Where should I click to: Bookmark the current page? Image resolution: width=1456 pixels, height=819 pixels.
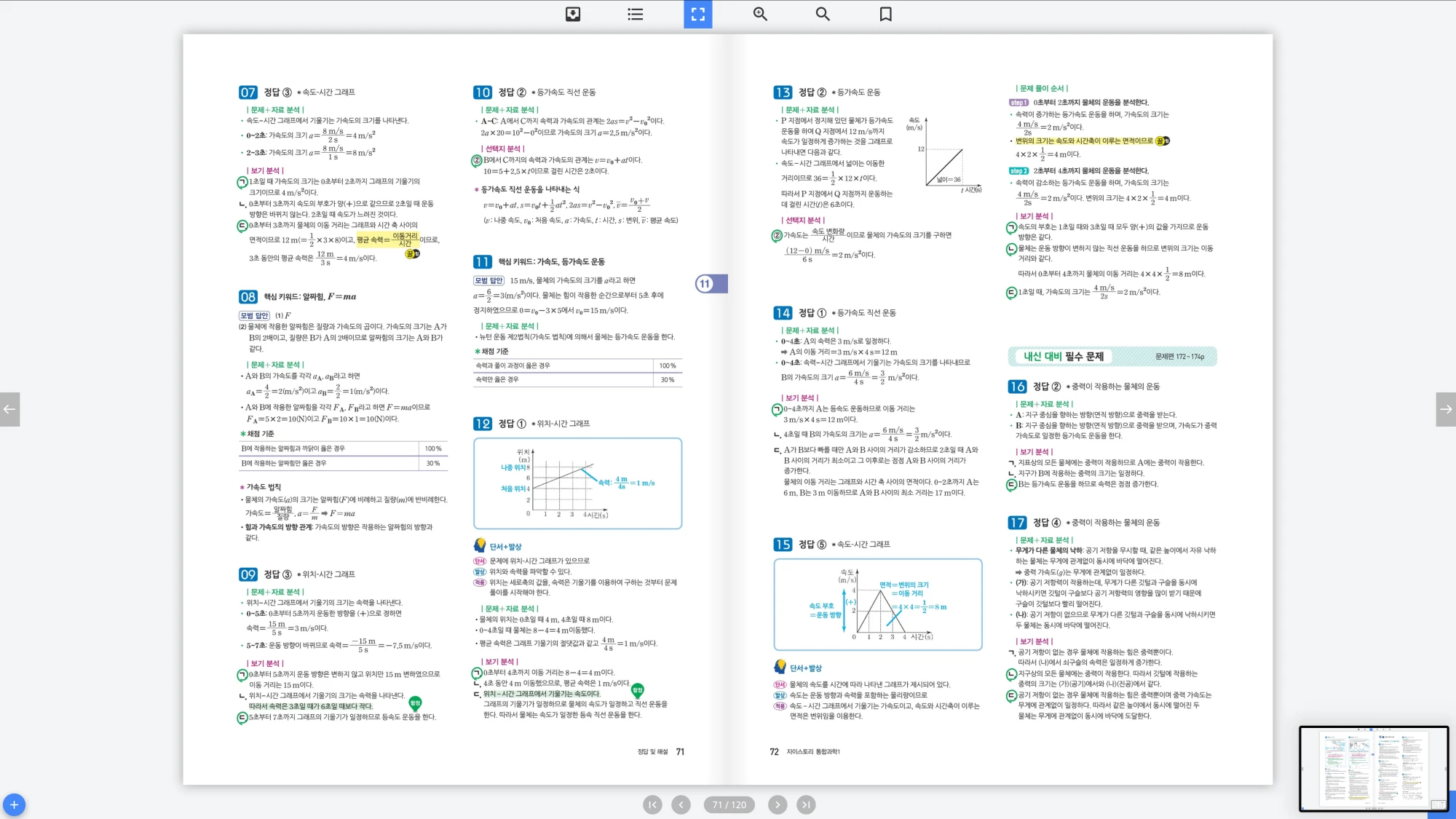point(885,14)
